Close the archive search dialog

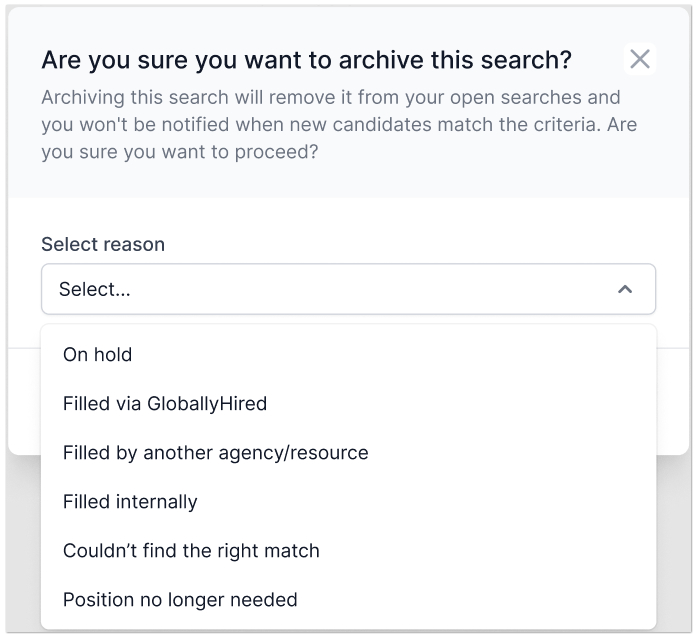coord(640,59)
